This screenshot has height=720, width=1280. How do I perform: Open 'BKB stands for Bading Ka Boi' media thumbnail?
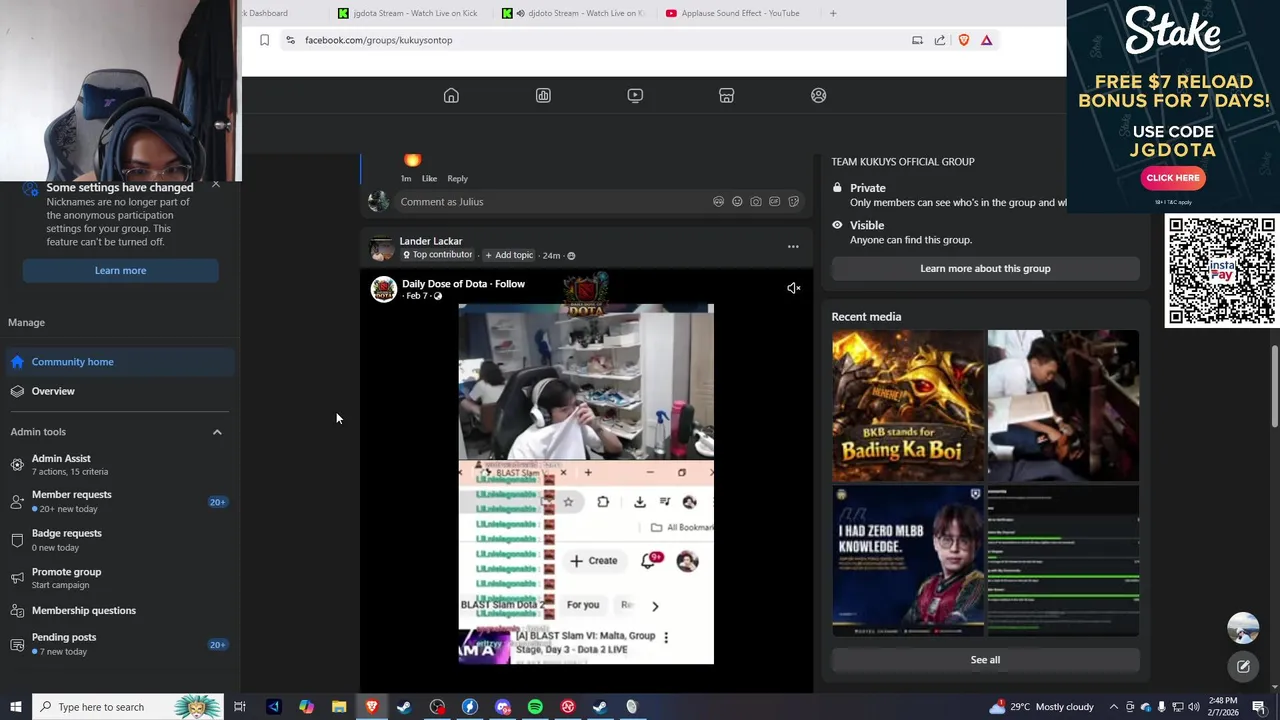pyautogui.click(x=908, y=406)
